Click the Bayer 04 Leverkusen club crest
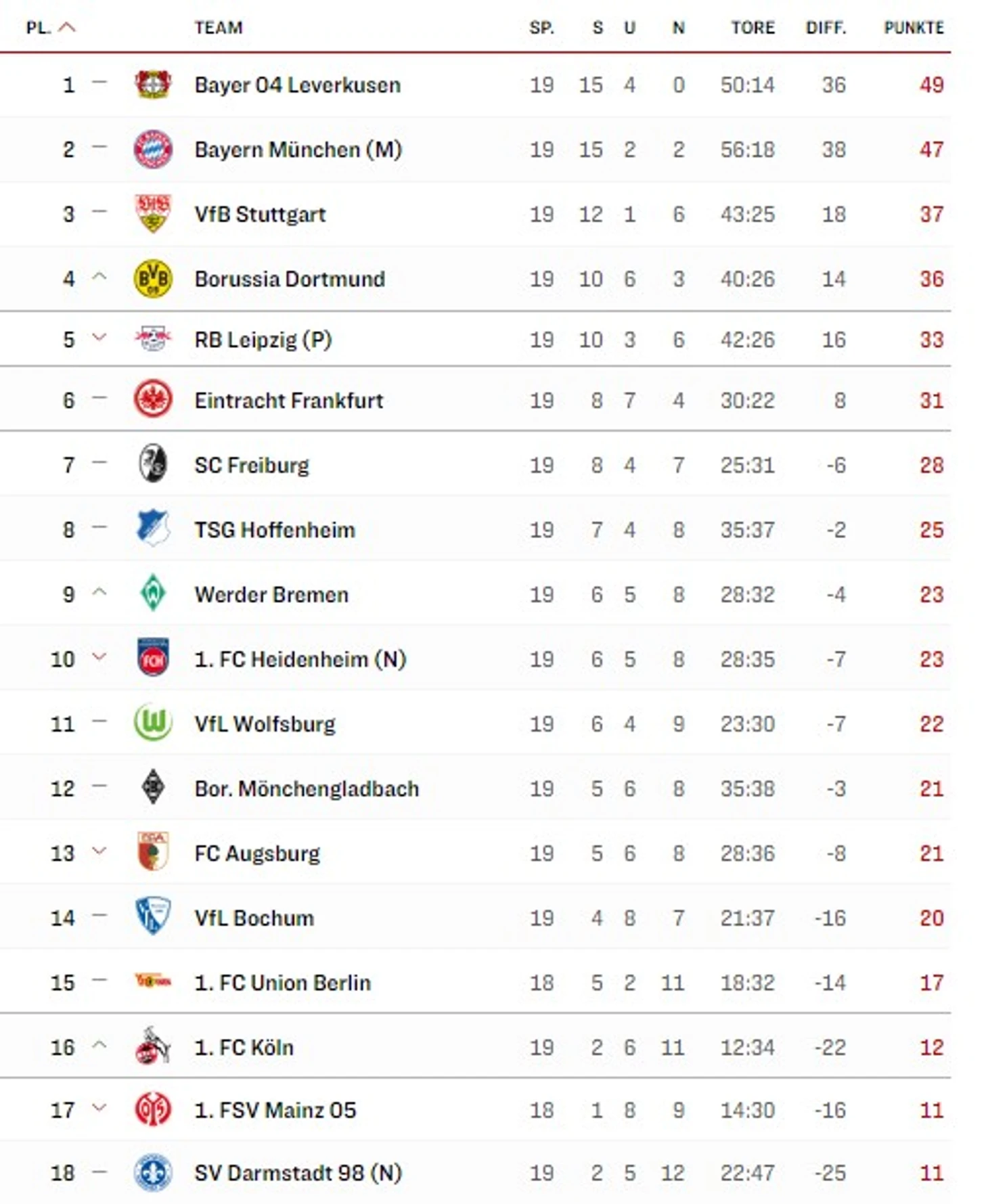 tap(153, 85)
